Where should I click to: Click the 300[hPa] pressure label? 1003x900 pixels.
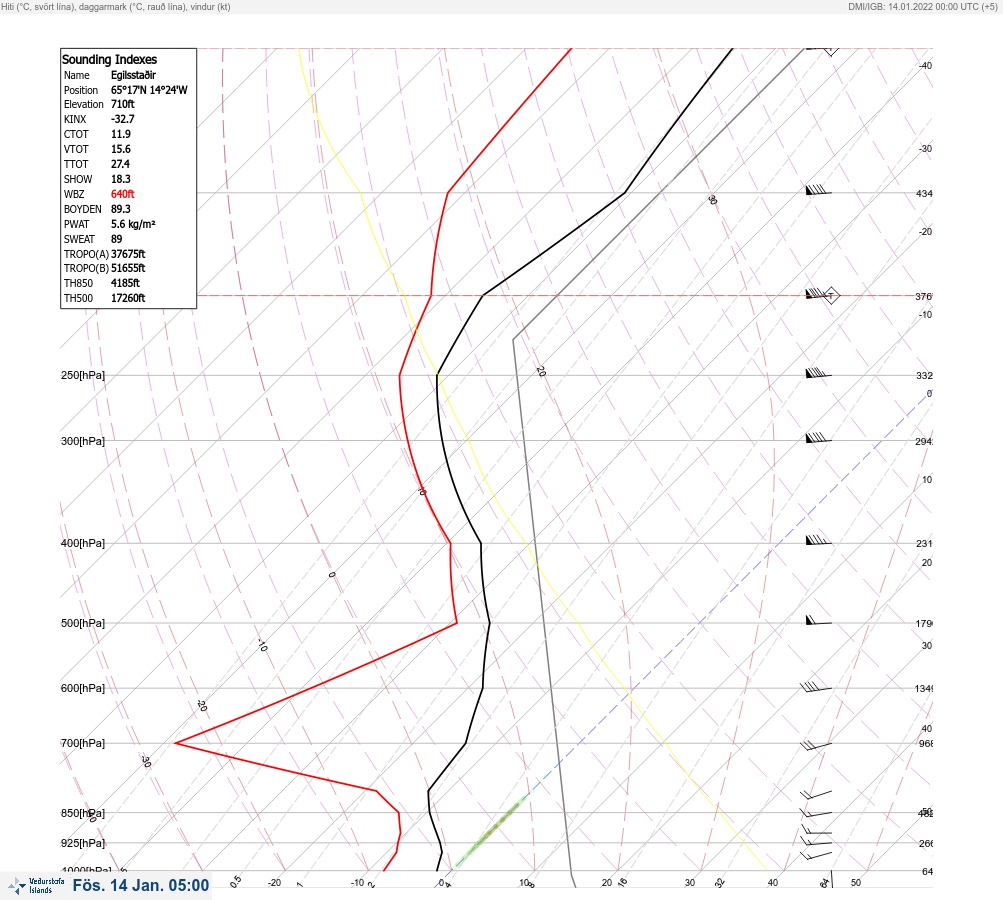click(x=83, y=441)
